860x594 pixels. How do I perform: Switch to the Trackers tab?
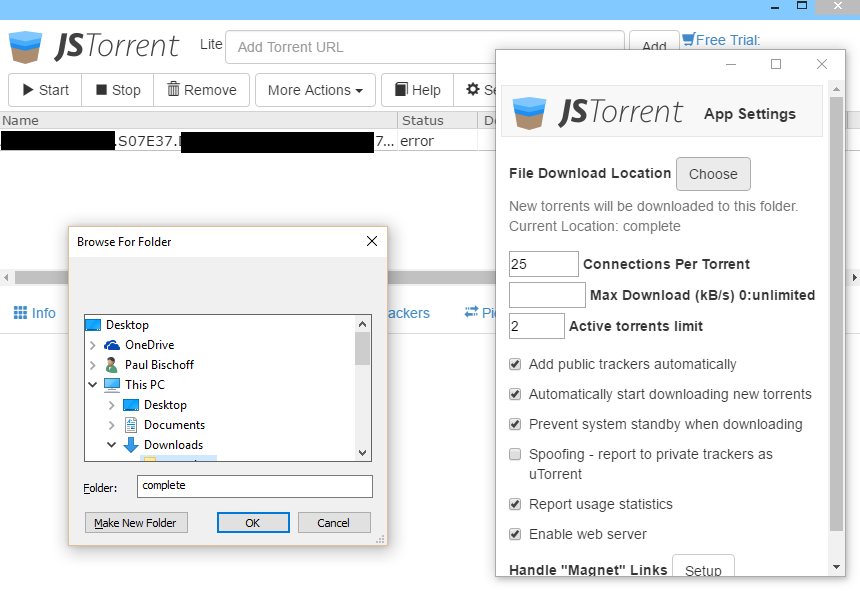pos(409,313)
